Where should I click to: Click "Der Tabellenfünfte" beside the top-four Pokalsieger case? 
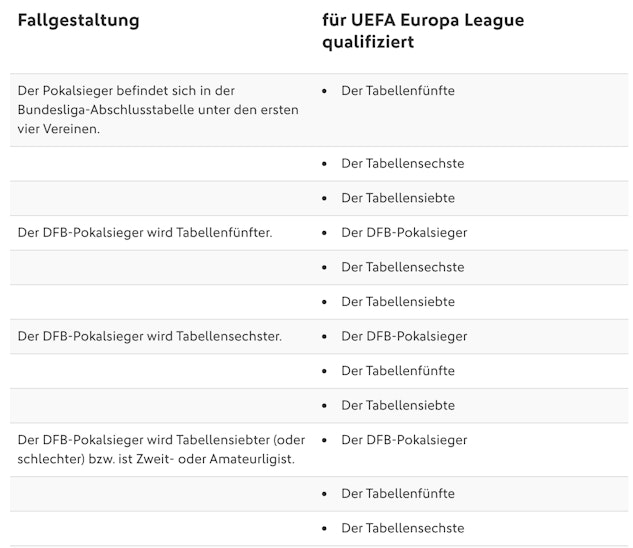[397, 91]
